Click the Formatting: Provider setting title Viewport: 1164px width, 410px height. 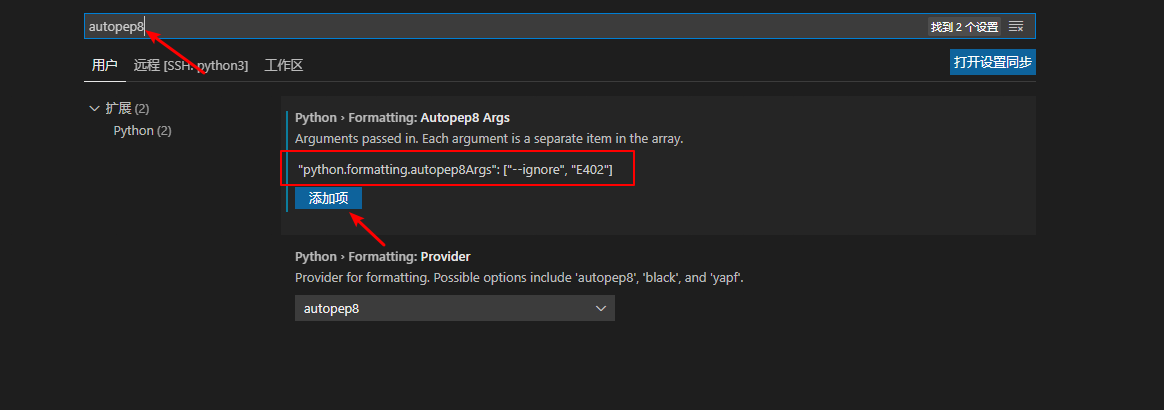click(x=382, y=256)
